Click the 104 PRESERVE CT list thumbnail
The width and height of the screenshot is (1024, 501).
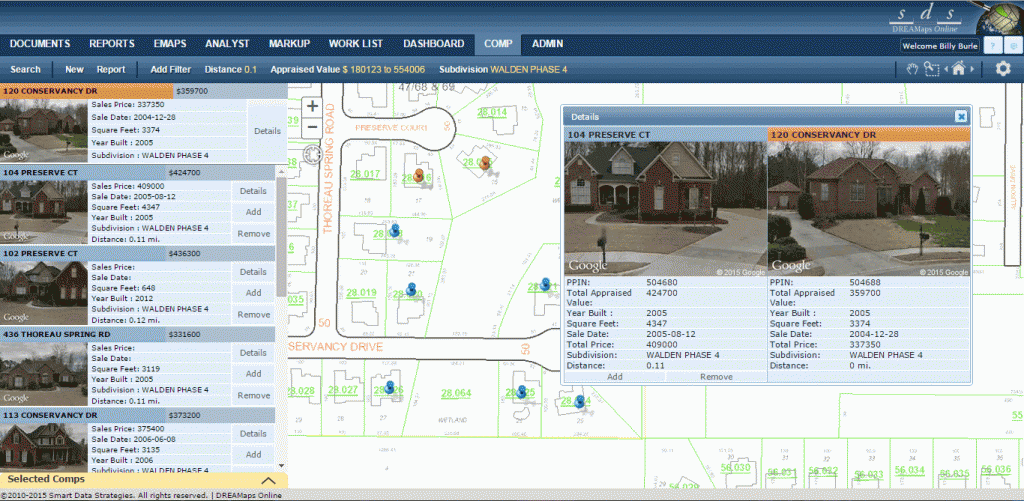44,212
